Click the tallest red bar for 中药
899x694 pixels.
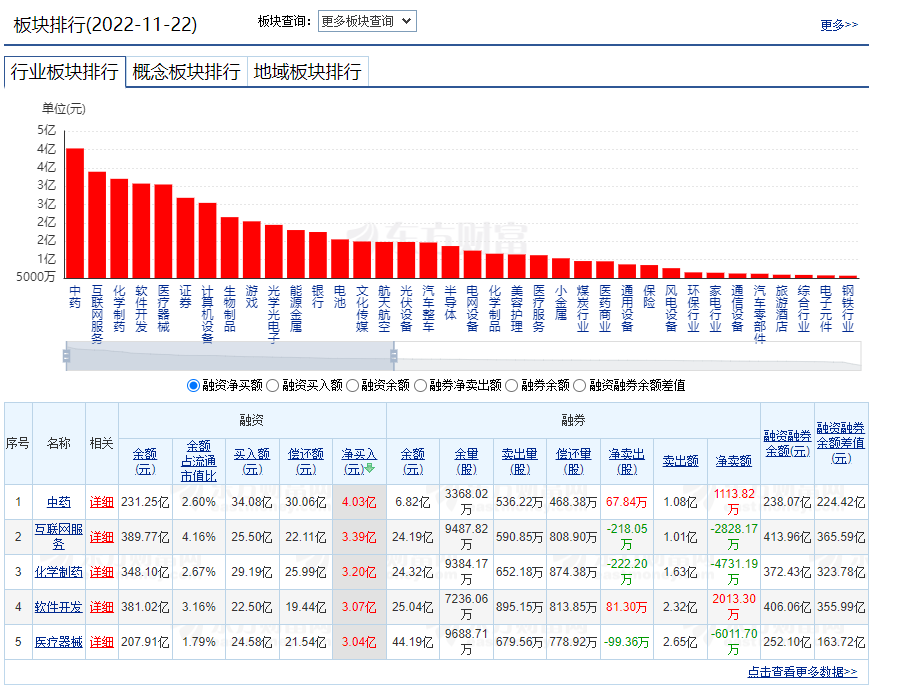tap(75, 212)
